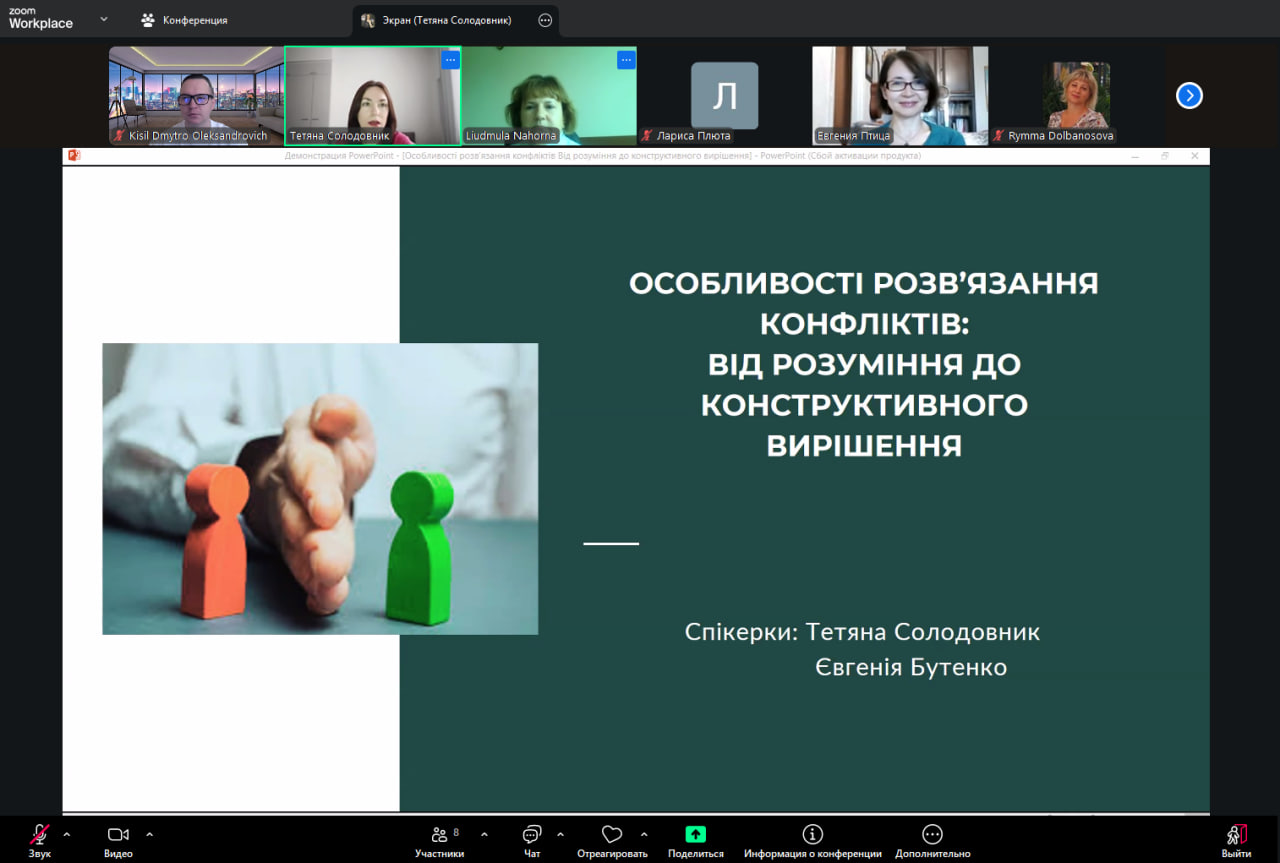The image size is (1280, 863).
Task: Expand audio options arrow next to Звук
Action: 67,834
